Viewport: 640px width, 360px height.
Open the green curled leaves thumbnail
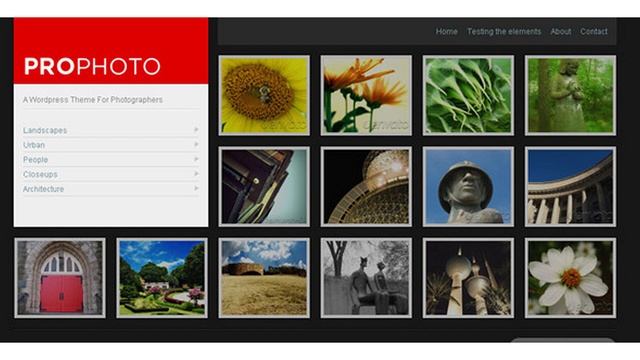(468, 95)
